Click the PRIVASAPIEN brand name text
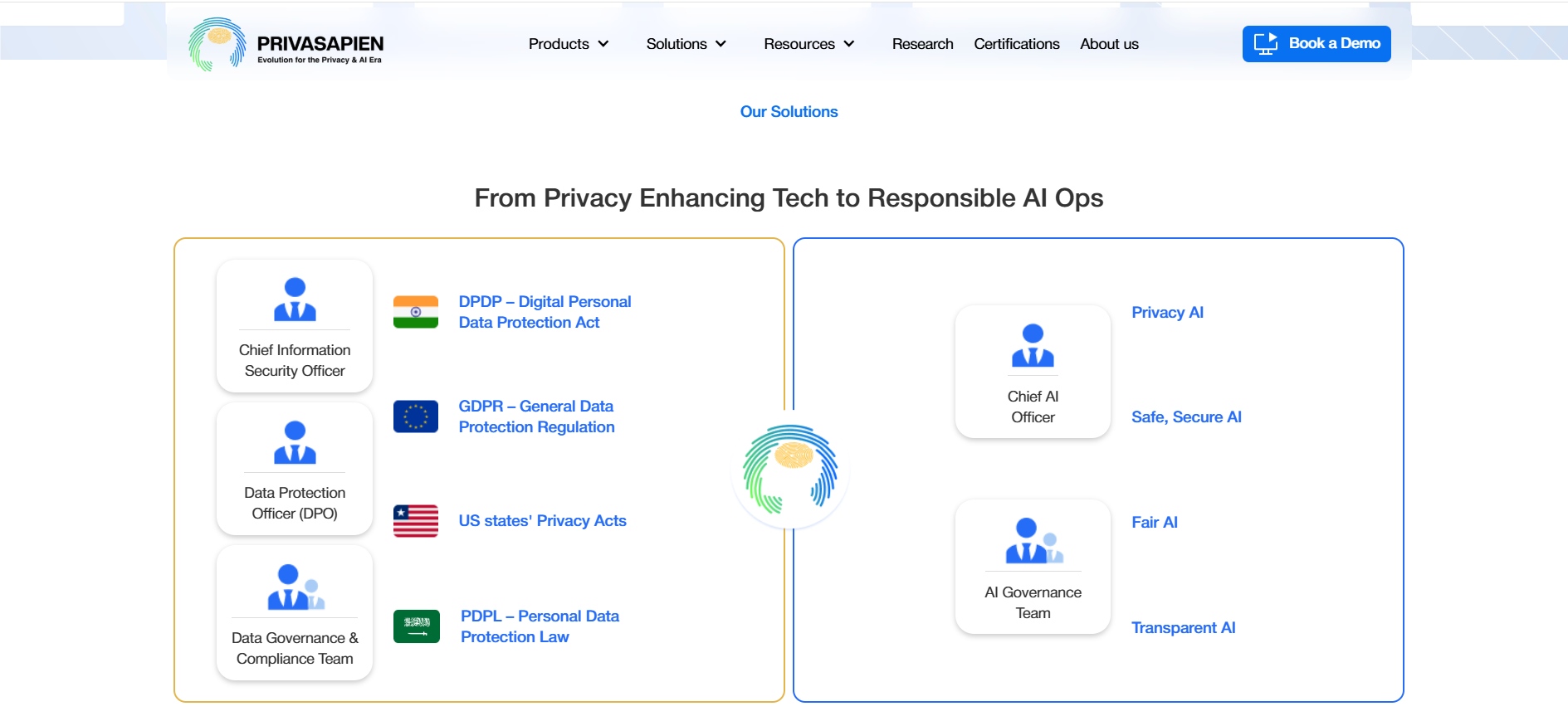Screen dimensions: 1568x721 click(320, 44)
